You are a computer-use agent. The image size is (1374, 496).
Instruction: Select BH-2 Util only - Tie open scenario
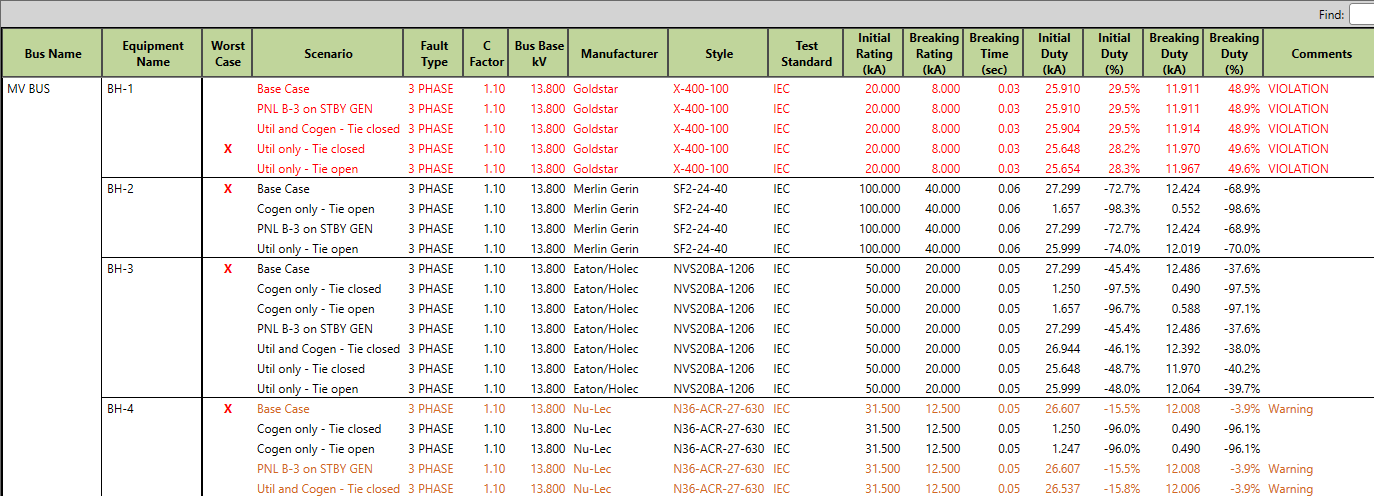point(307,249)
